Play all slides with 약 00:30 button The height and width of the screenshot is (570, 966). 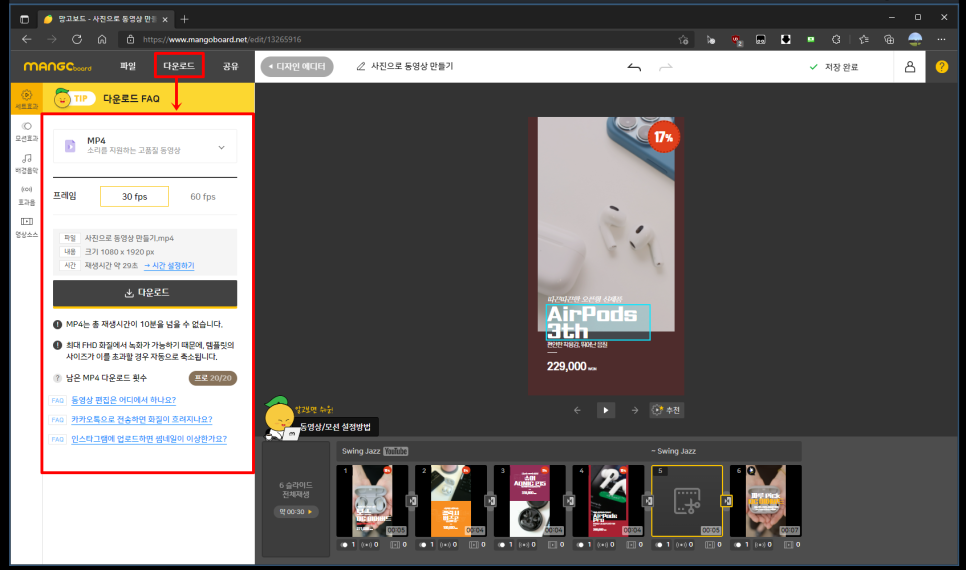296,511
